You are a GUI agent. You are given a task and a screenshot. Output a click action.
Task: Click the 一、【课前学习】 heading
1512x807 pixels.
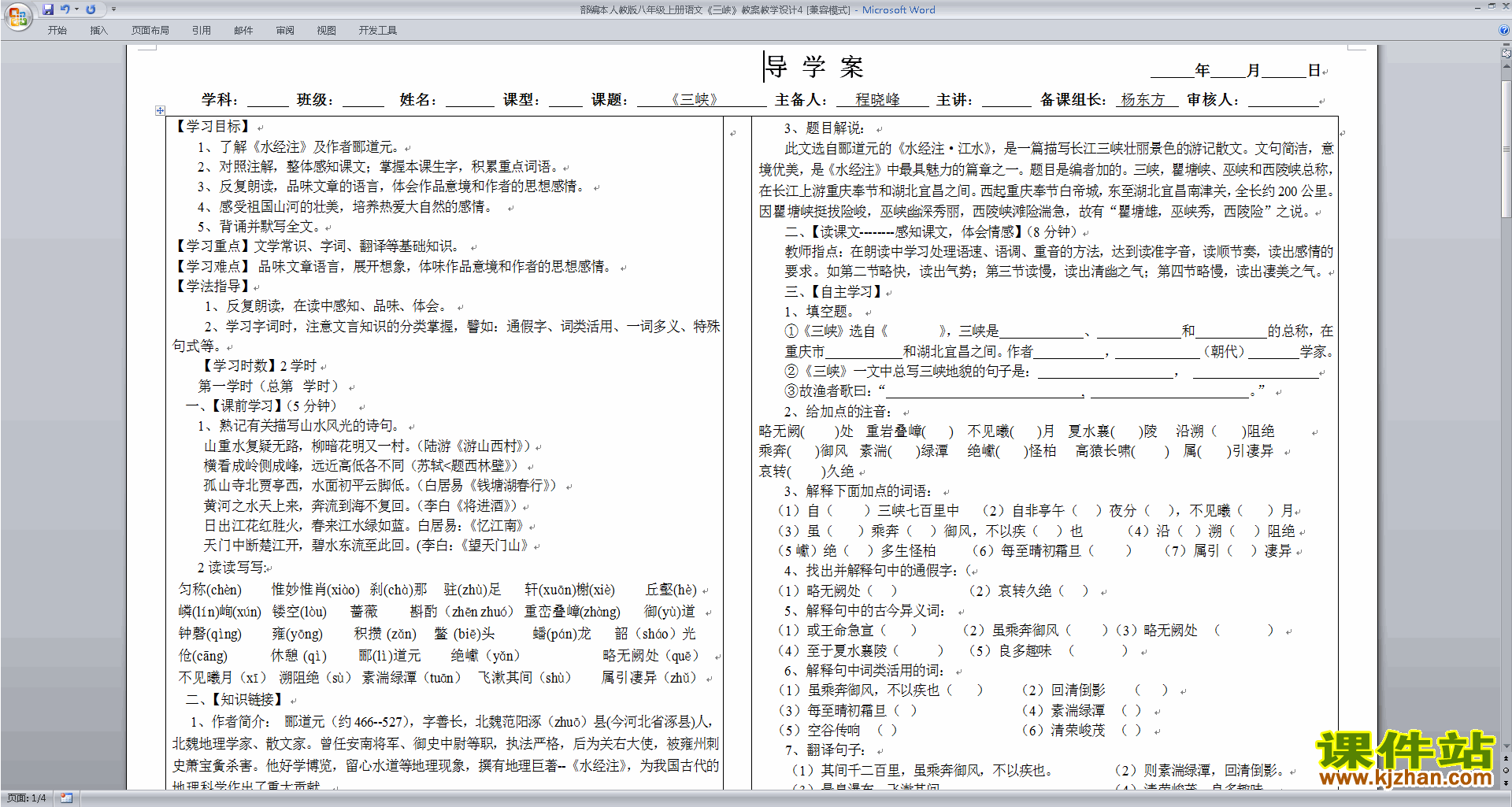(x=261, y=406)
